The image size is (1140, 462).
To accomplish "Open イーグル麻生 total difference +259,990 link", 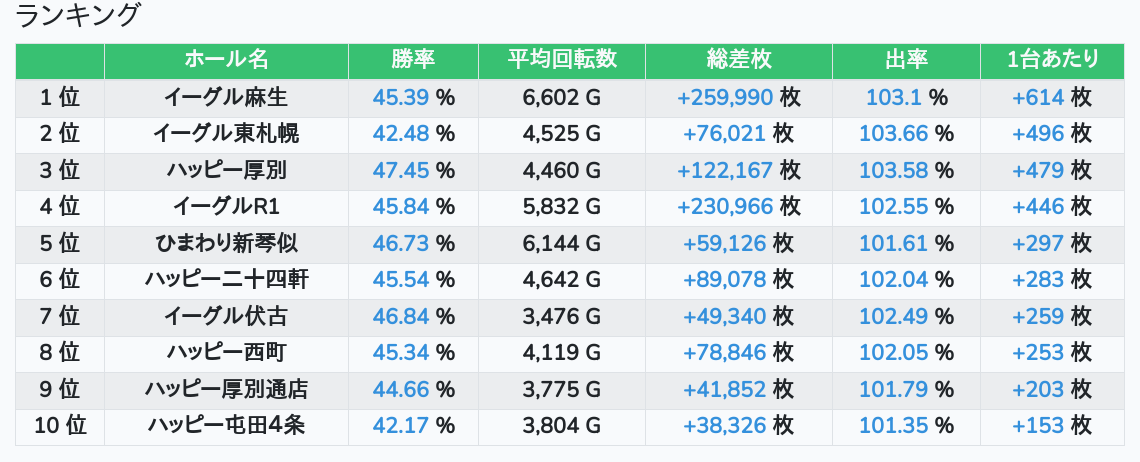I will (x=725, y=97).
